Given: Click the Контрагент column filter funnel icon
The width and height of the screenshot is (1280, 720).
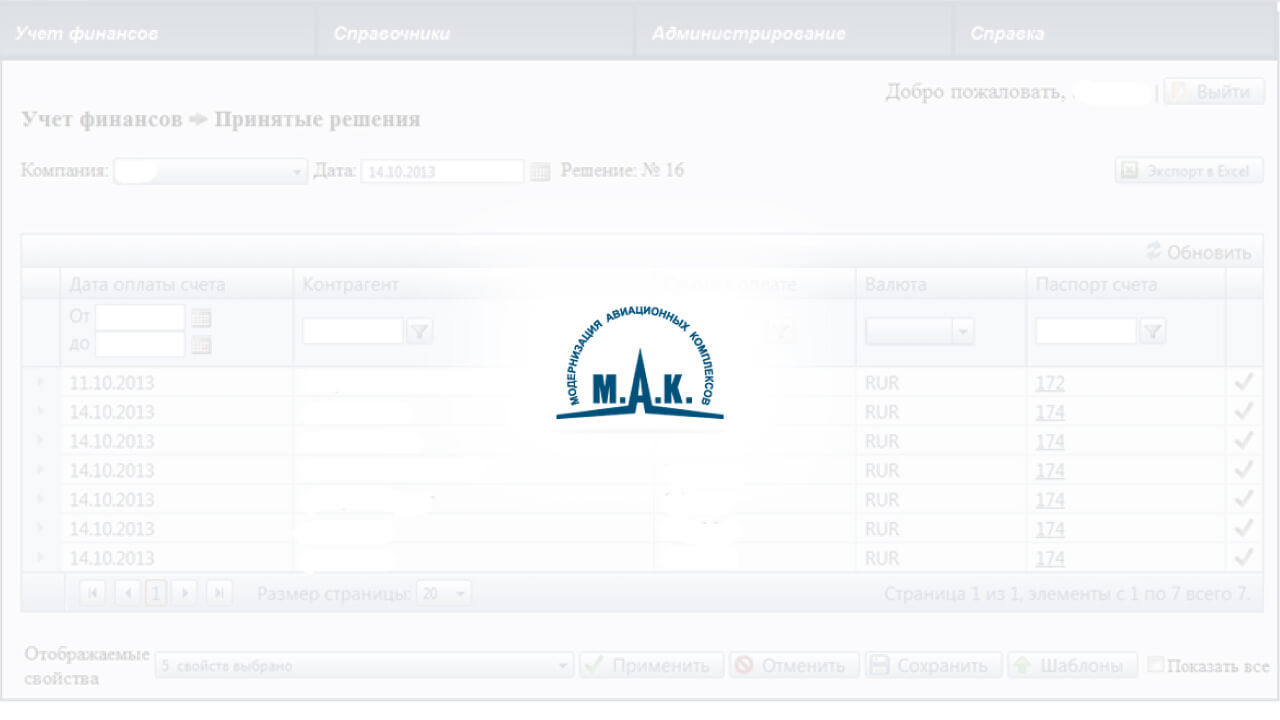Looking at the screenshot, I should click(x=420, y=332).
